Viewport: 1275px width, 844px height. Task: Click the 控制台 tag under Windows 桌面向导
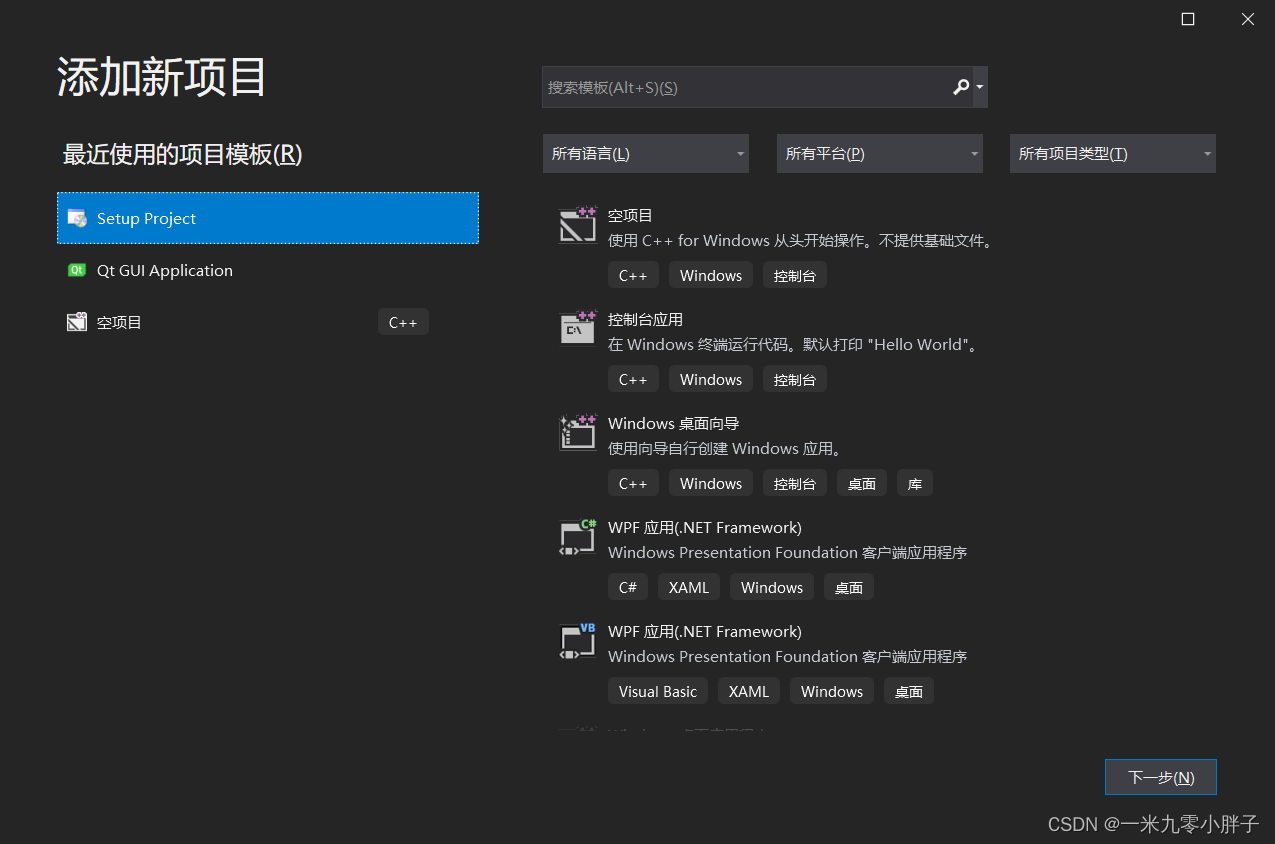(795, 483)
